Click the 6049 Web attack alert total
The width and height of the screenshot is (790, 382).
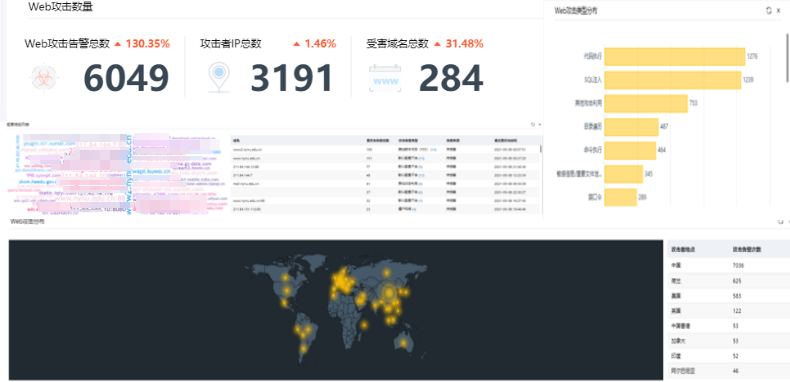pos(126,78)
